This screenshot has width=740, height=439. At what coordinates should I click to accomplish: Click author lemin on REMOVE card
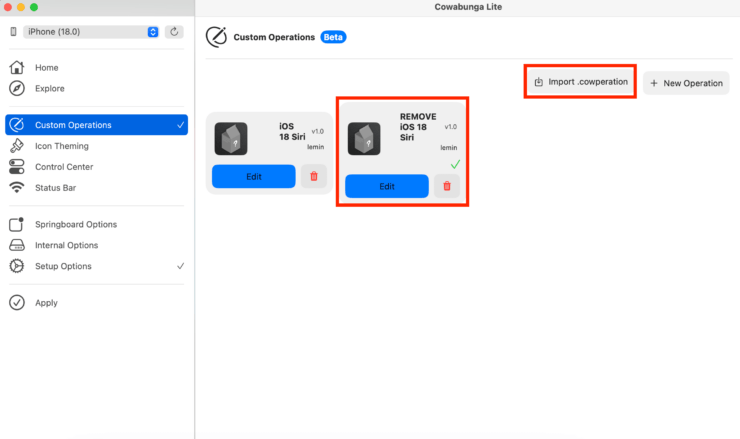pyautogui.click(x=448, y=147)
